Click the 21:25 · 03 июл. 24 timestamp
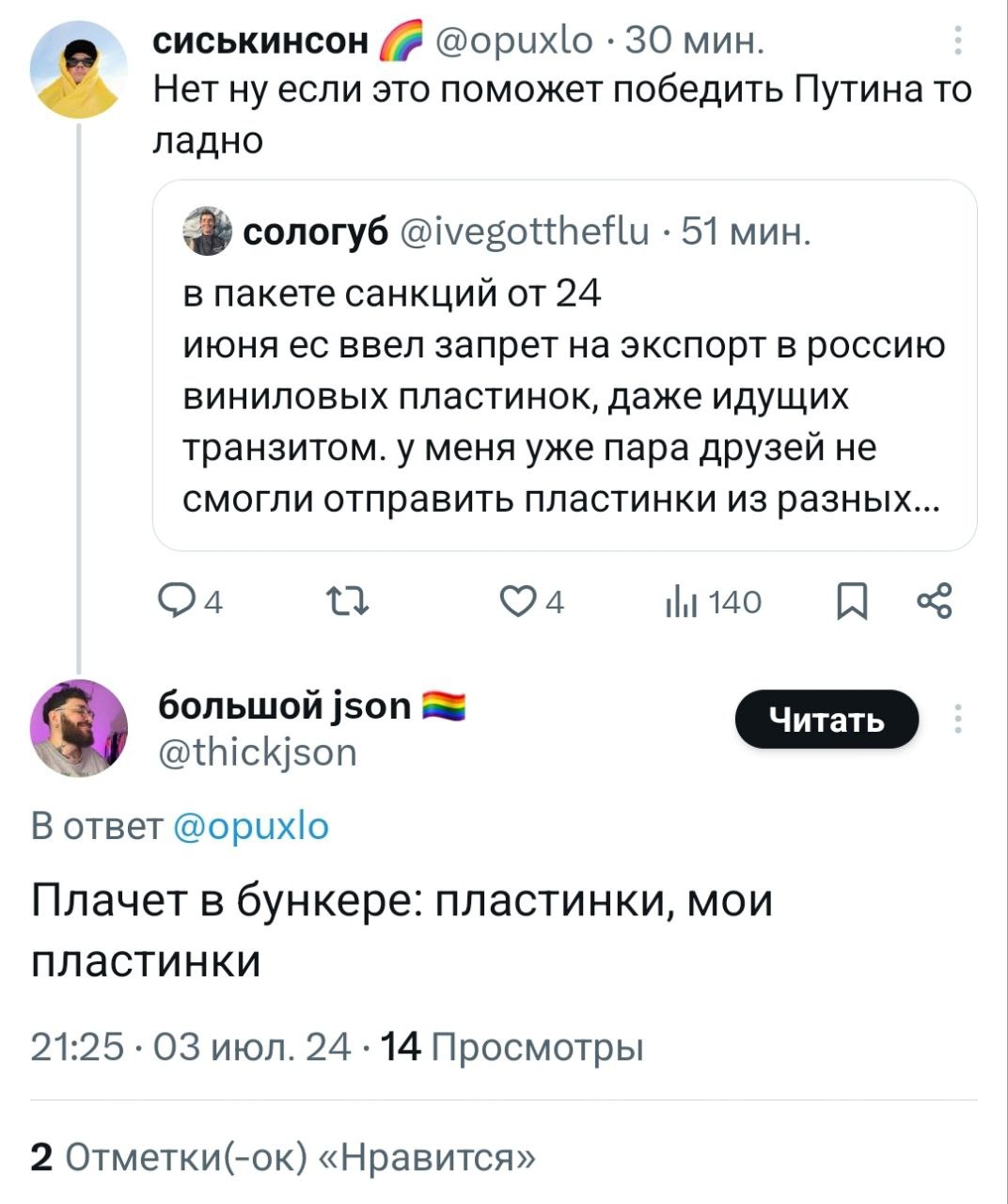The width and height of the screenshot is (1008, 1204). 190,1046
